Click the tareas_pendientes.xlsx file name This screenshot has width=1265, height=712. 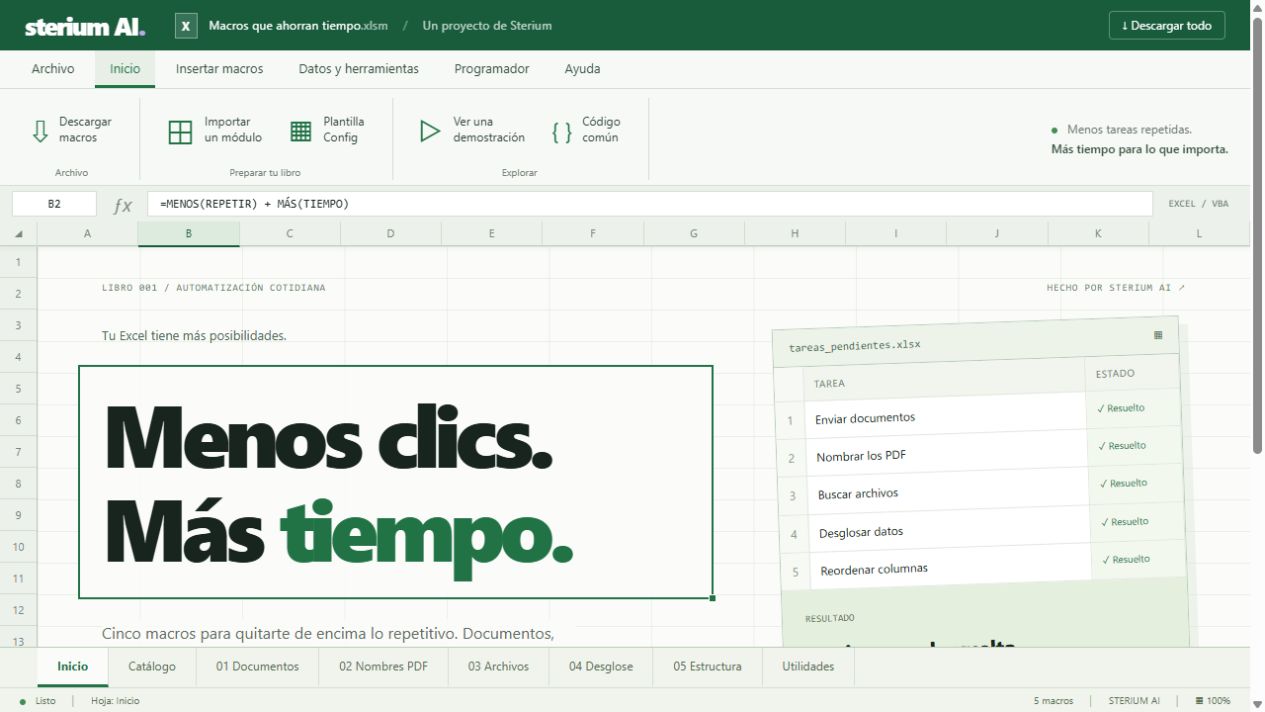point(855,345)
